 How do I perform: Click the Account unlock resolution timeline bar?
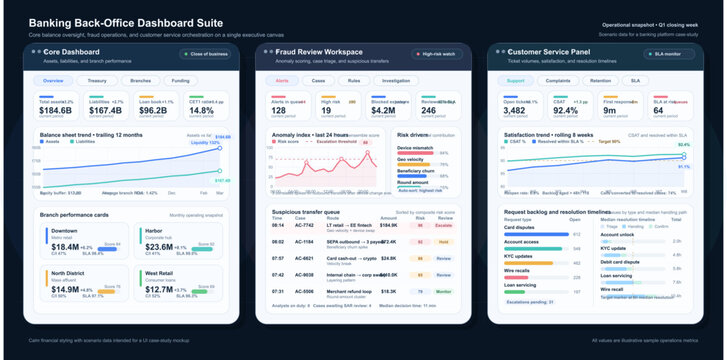coord(633,242)
